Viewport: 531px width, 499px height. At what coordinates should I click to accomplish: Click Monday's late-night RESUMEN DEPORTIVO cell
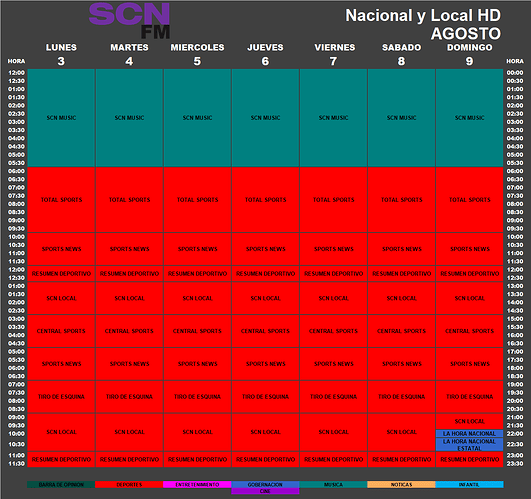coord(61,459)
